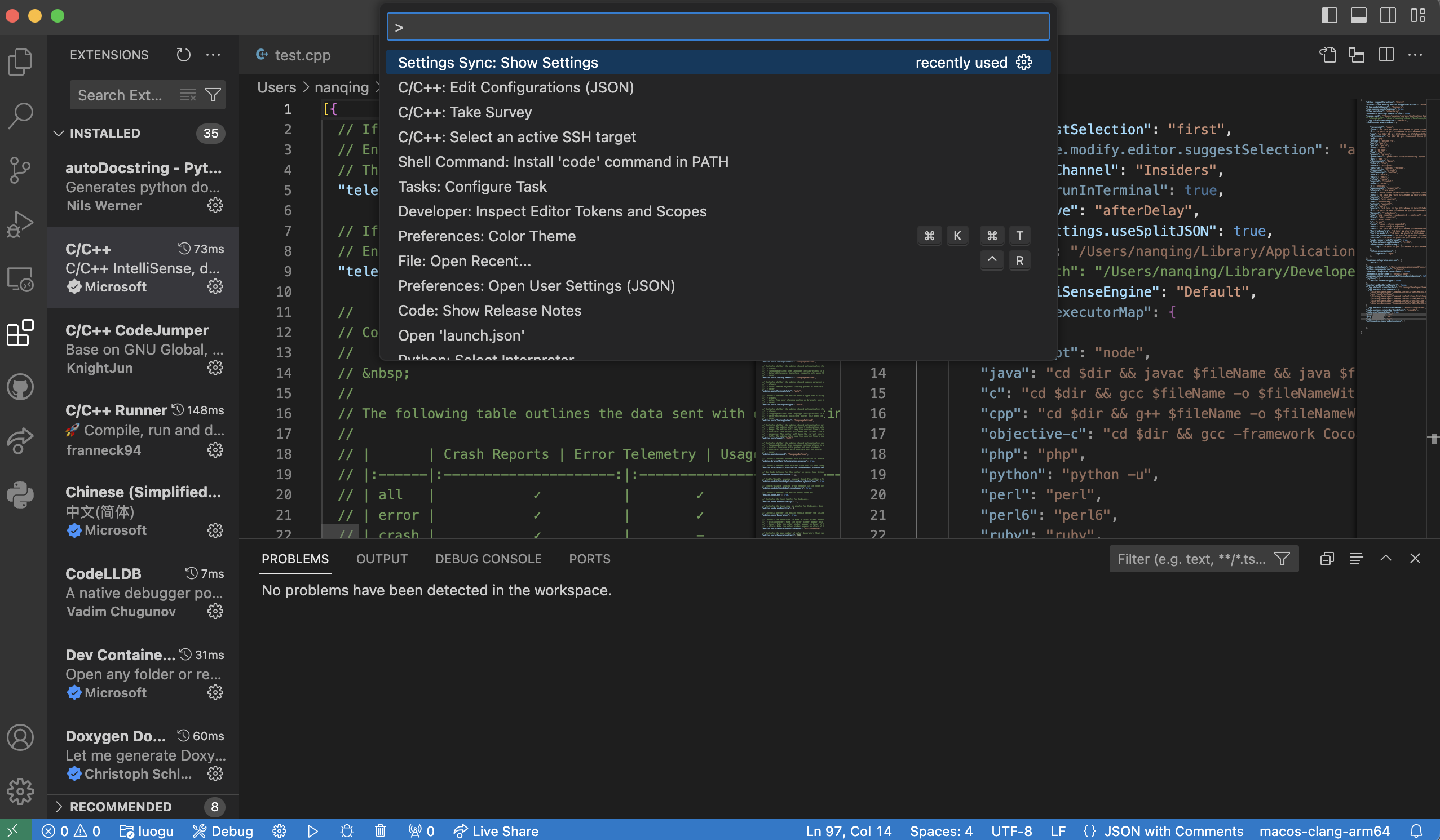This screenshot has height=840, width=1440.
Task: Open the Source Control view
Action: 20,170
